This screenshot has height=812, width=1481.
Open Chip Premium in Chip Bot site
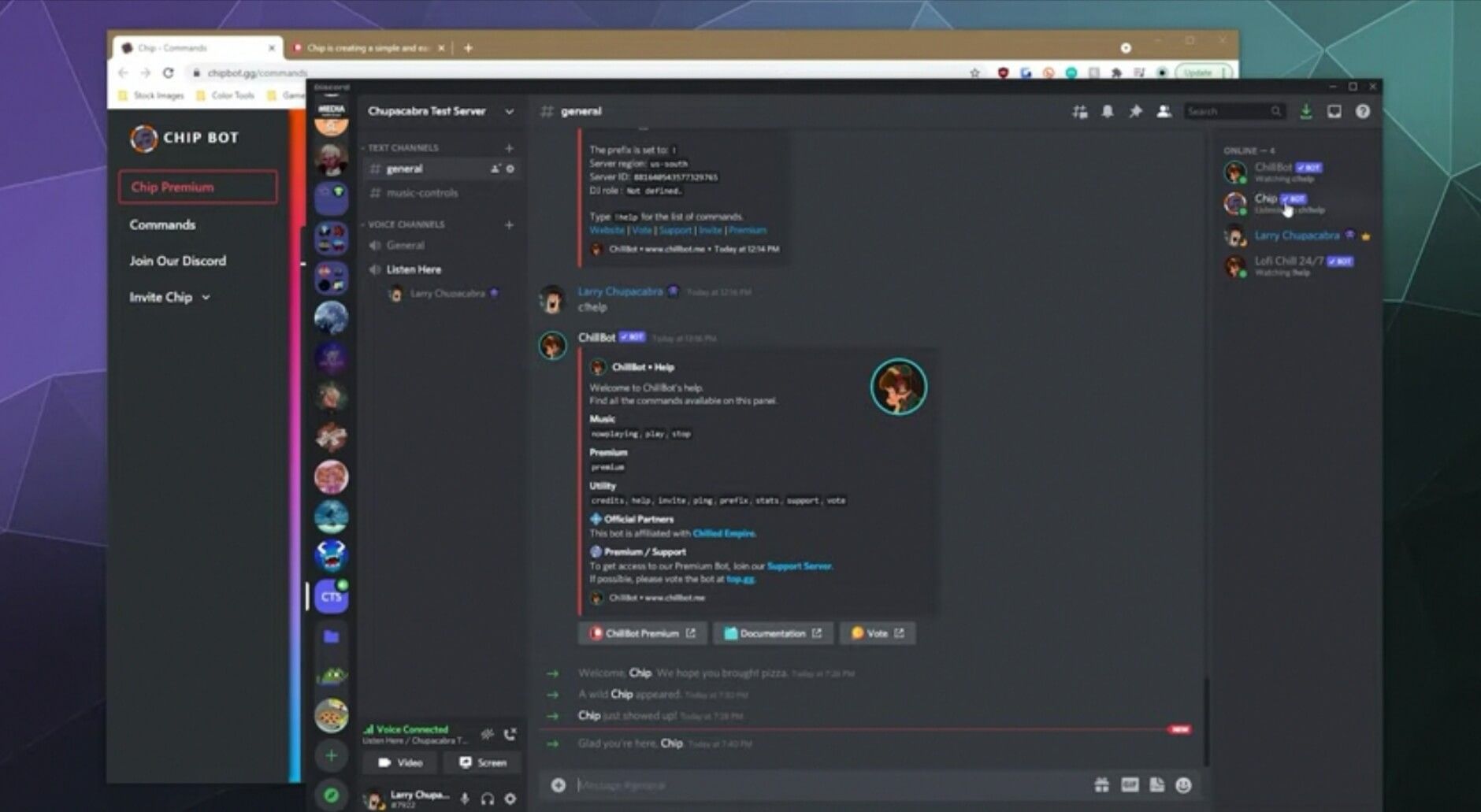coord(198,187)
